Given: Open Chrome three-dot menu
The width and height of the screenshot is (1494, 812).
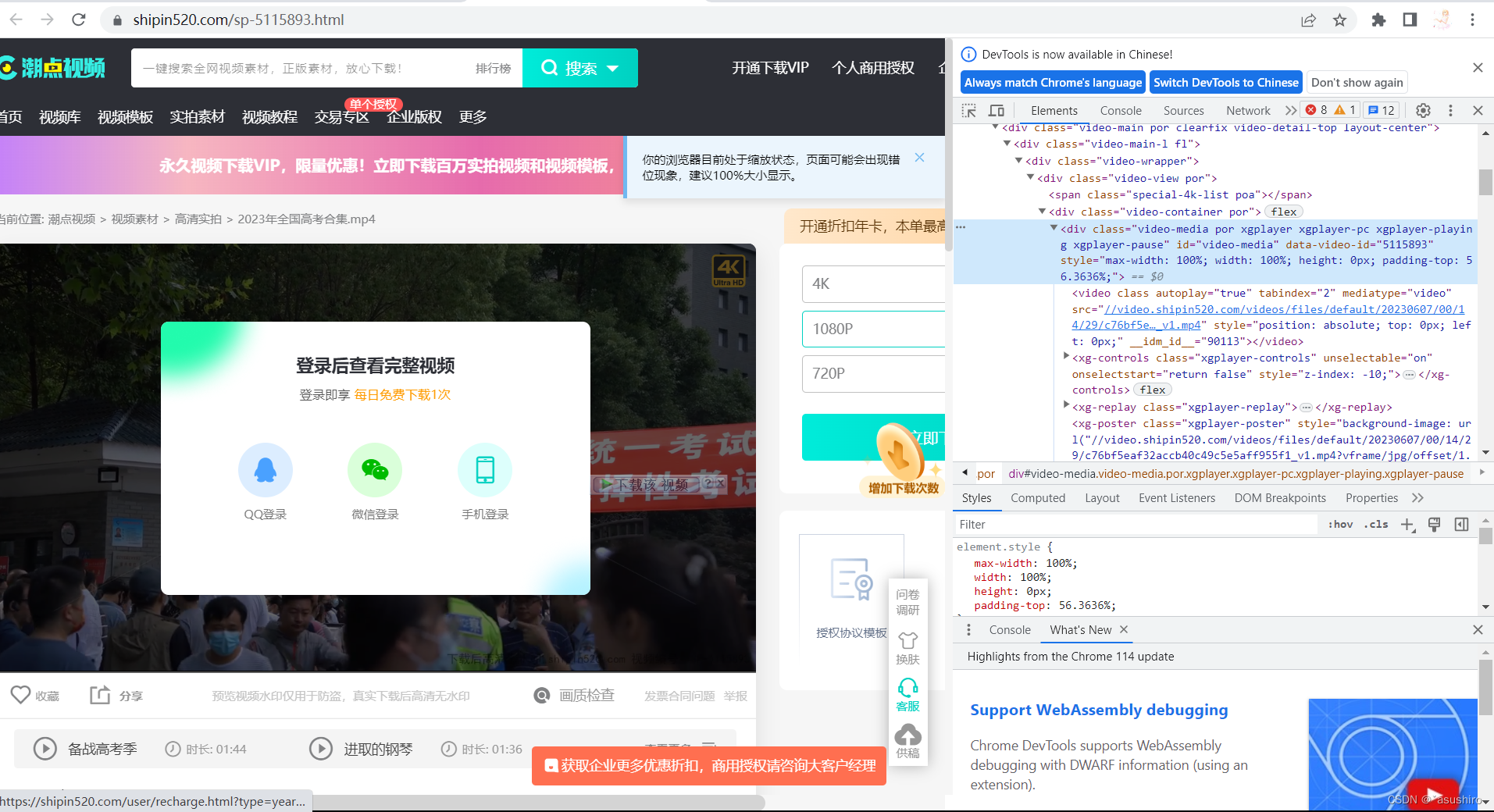Looking at the screenshot, I should pyautogui.click(x=1472, y=20).
